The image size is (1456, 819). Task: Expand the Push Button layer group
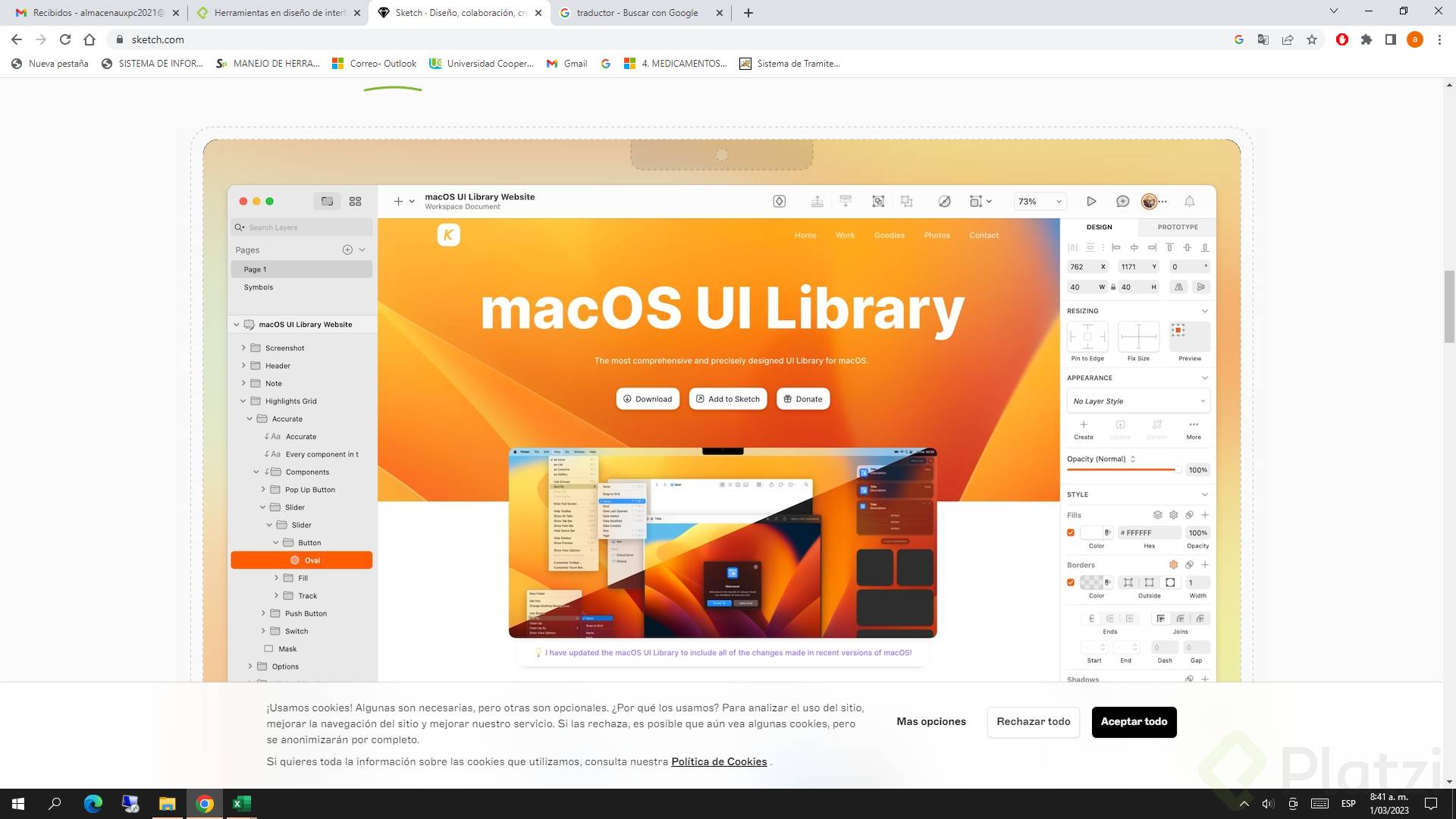coord(263,613)
